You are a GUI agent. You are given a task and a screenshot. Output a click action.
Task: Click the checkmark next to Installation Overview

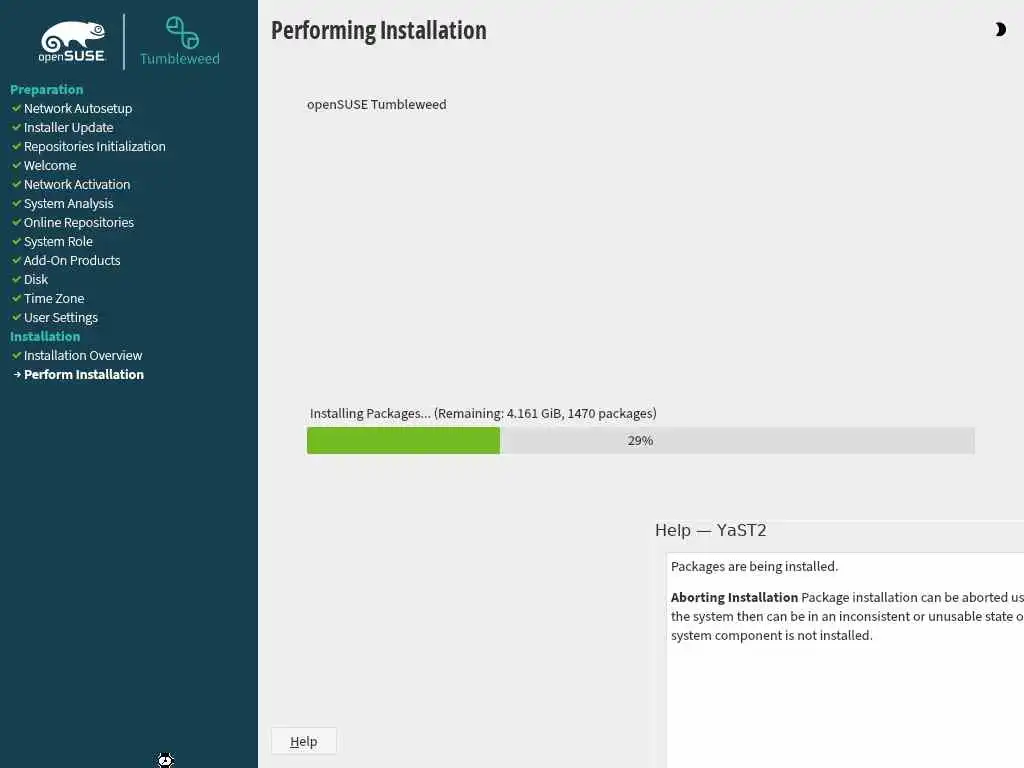(16, 355)
